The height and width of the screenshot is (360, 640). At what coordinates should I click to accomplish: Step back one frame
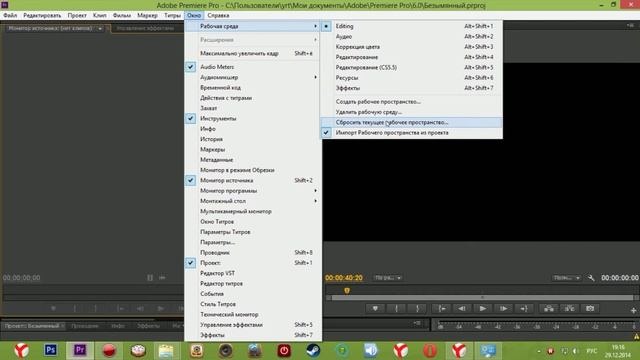(x=462, y=309)
